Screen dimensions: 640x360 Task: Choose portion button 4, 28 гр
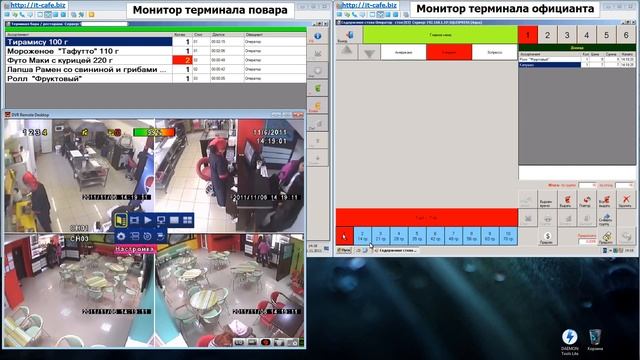(399, 236)
